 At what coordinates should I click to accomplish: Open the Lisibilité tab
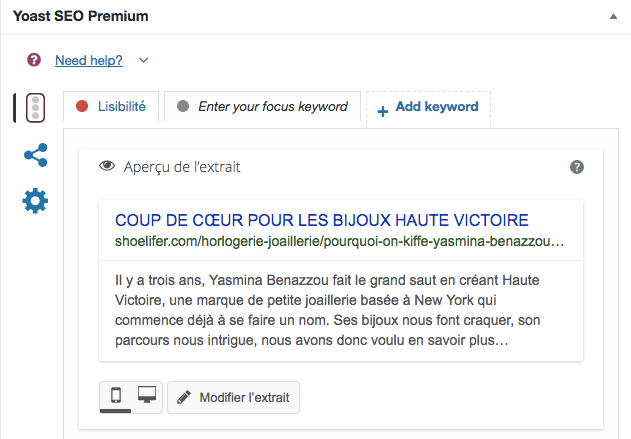(x=111, y=107)
